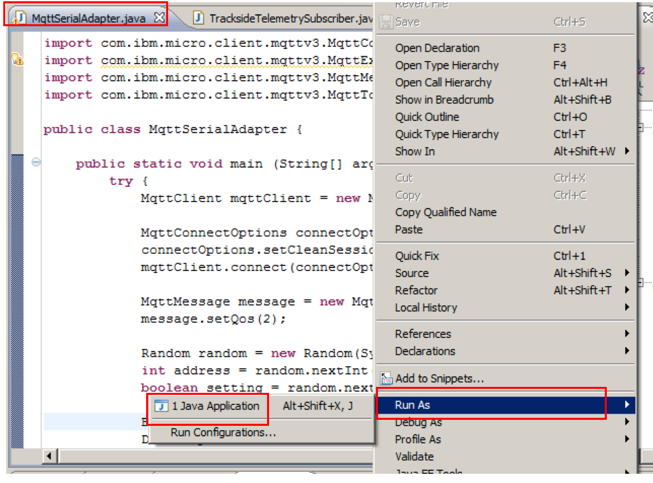Close the MqttSerialAdapter.java editor tab
The image size is (653, 483).
159,17
